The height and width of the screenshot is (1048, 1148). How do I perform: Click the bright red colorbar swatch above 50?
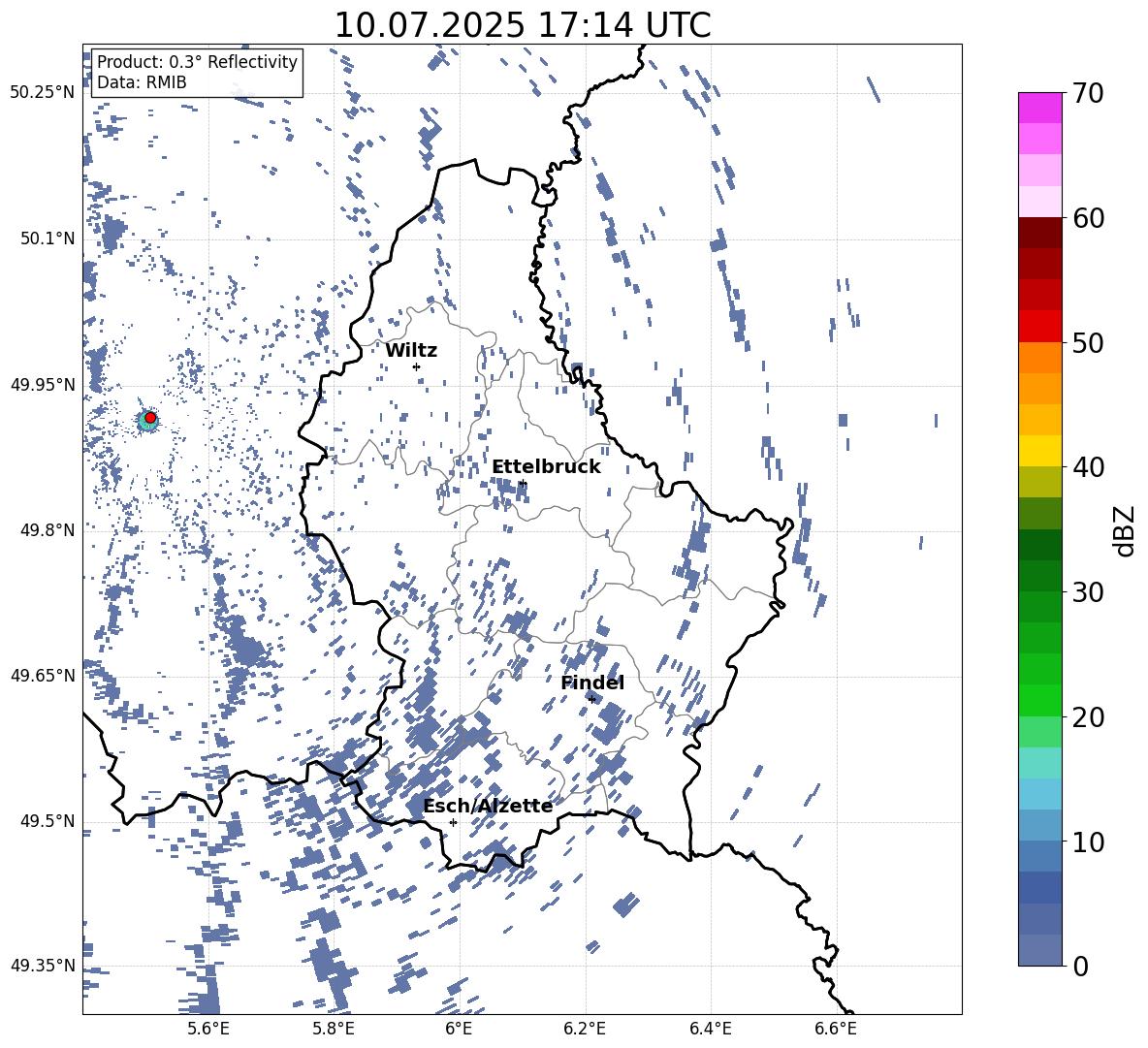[x=1040, y=327]
